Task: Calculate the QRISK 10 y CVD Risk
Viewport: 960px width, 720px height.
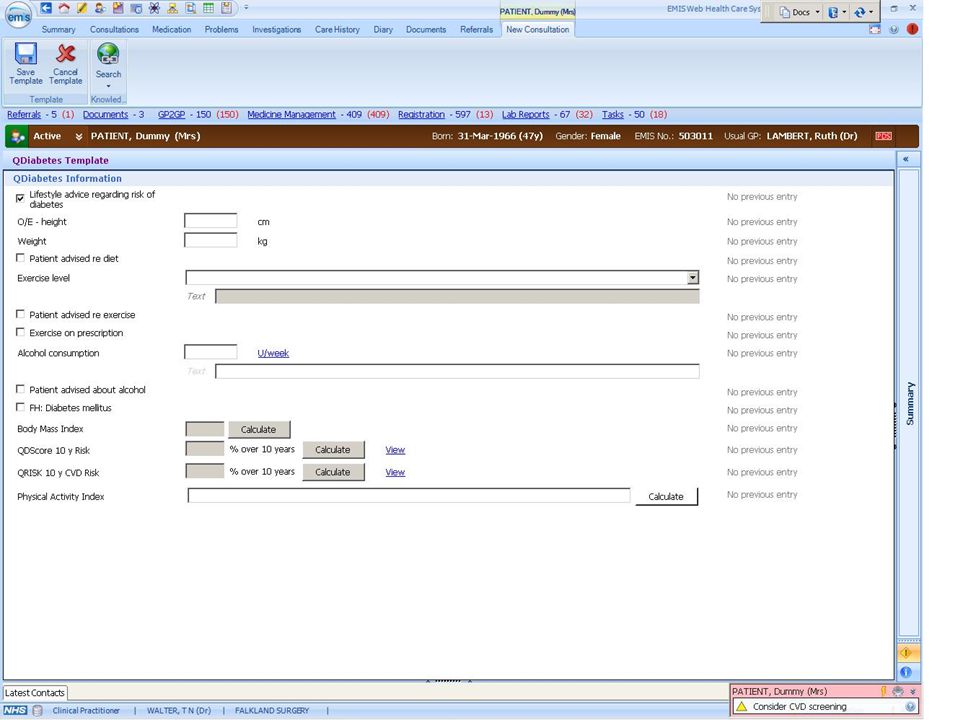Action: (x=333, y=472)
